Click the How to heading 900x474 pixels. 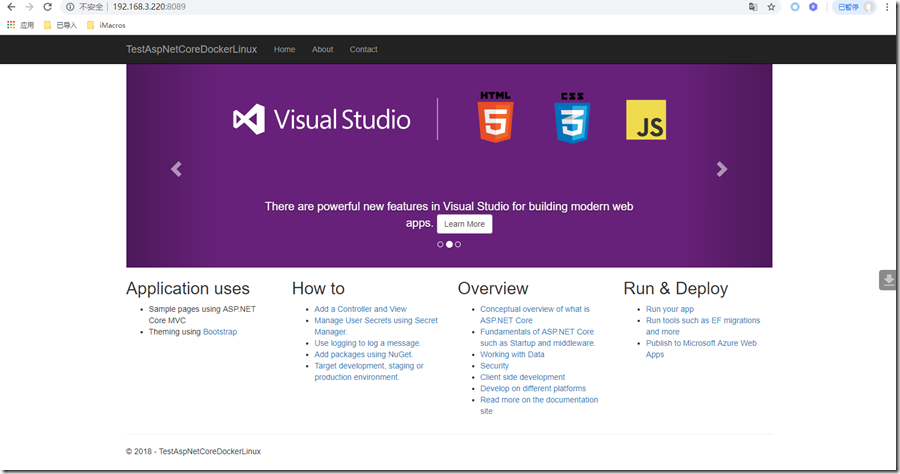319,288
